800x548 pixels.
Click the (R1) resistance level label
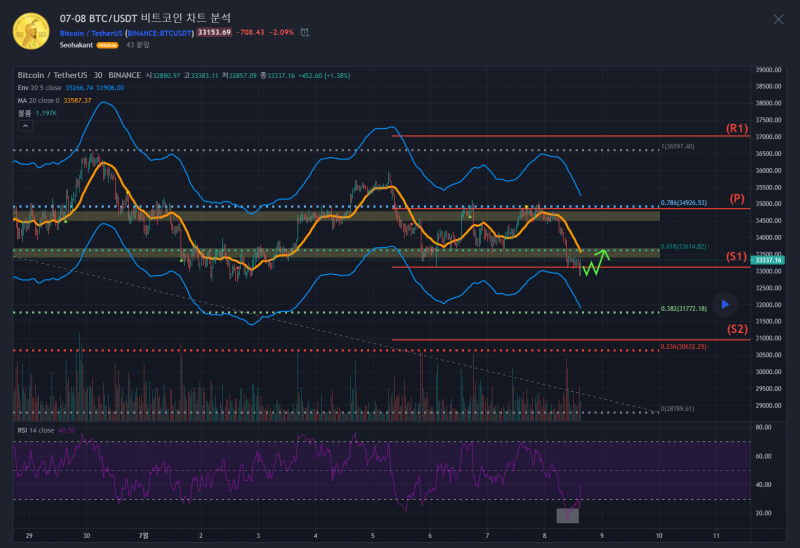coord(736,129)
